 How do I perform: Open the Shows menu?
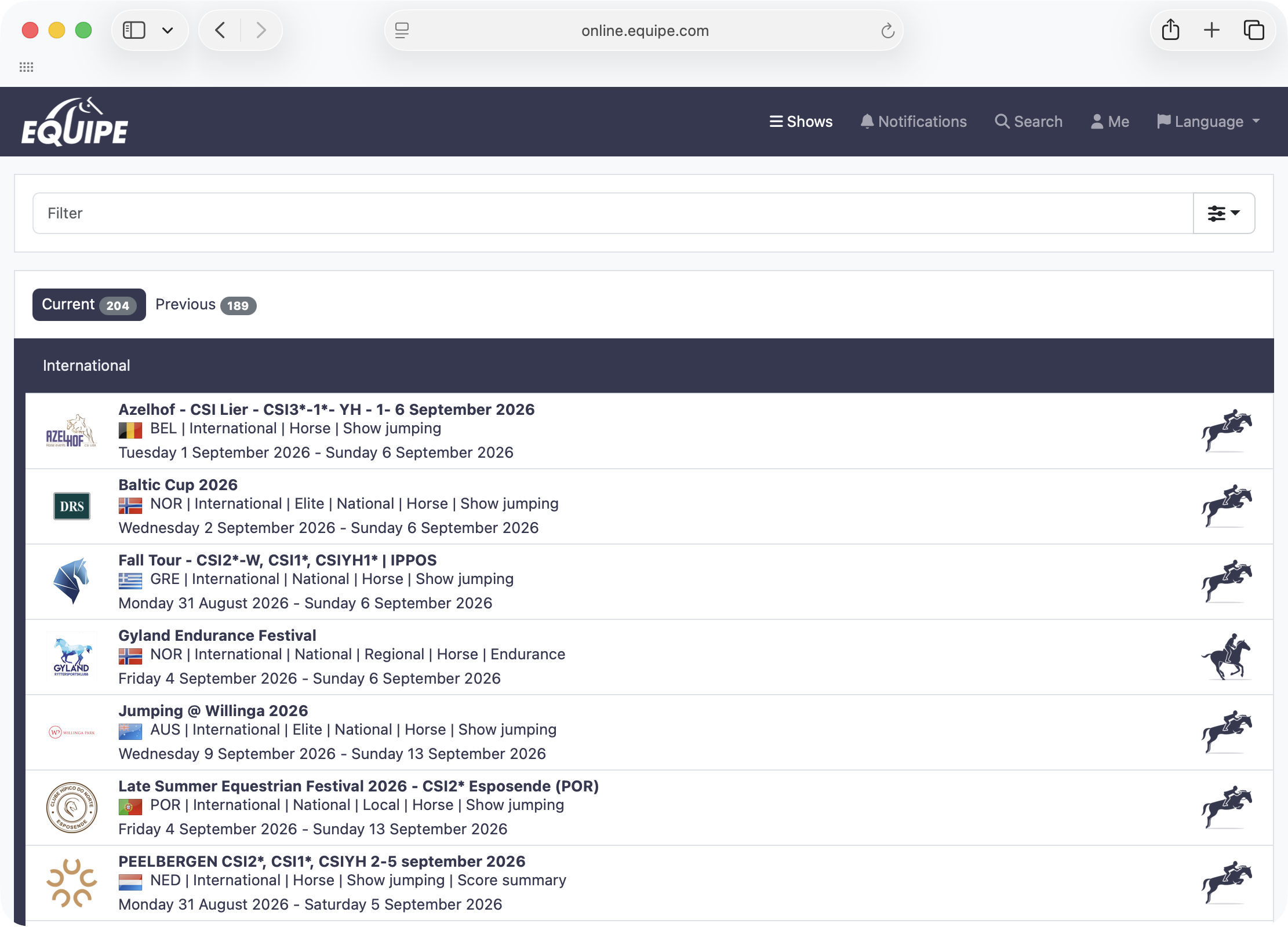tap(801, 122)
